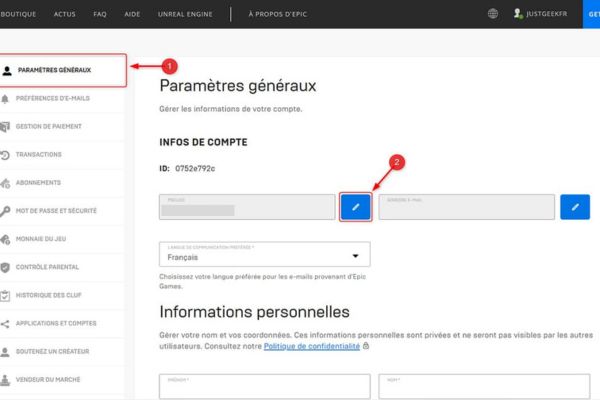Image resolution: width=600 pixels, height=400 pixels.
Task: Open Unreal Engine in top navigation
Action: [185, 14]
